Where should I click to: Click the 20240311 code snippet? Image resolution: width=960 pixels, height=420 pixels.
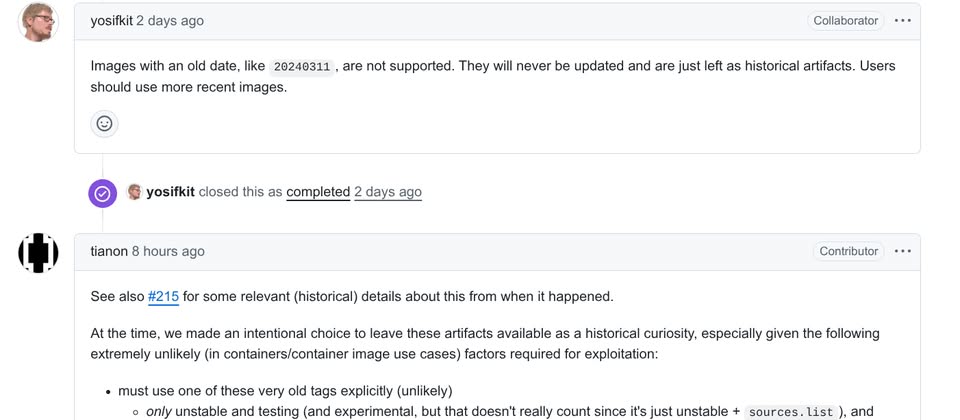click(x=302, y=67)
